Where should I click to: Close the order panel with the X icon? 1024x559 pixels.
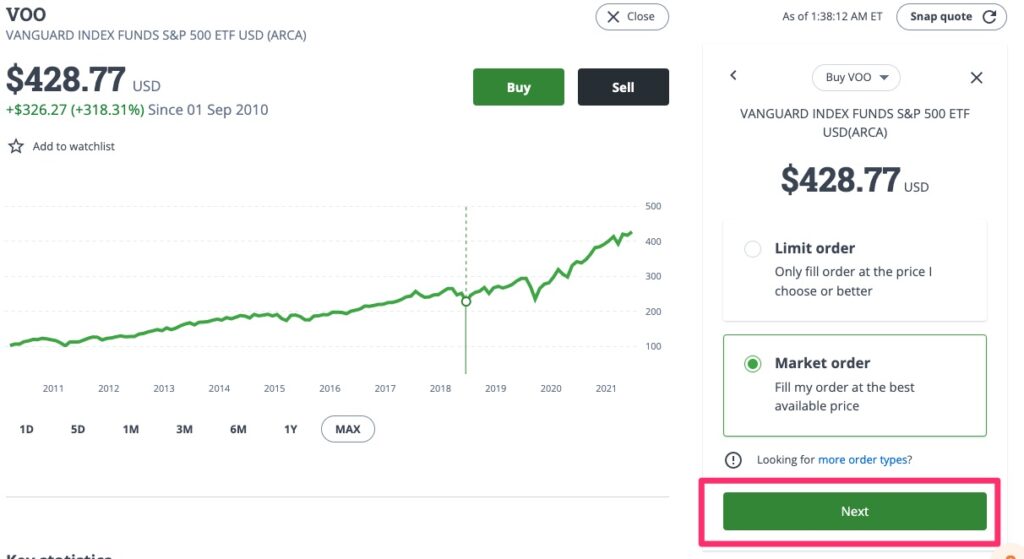[x=977, y=78]
